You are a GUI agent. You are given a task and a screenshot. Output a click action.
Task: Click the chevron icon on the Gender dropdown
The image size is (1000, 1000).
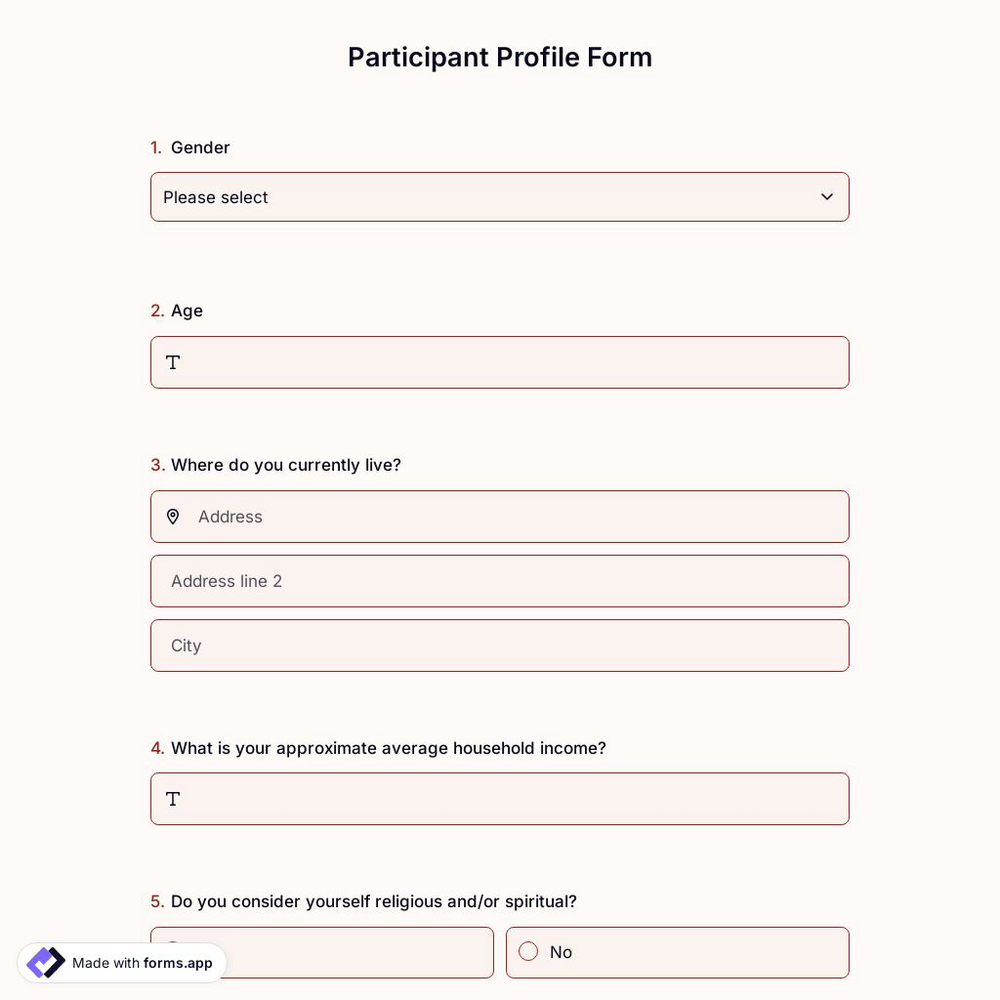point(827,197)
